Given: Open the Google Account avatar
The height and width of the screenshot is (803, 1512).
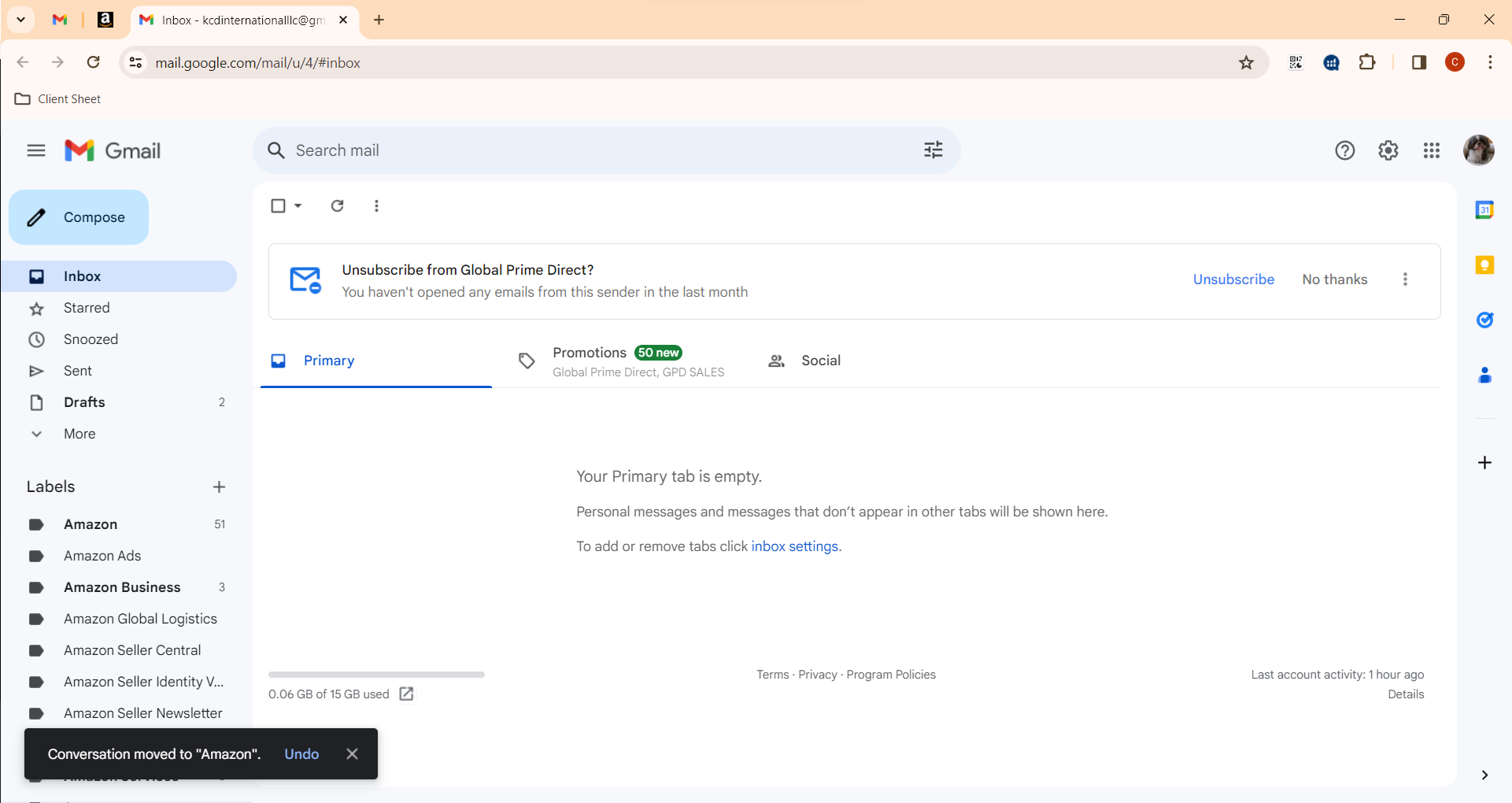Looking at the screenshot, I should pyautogui.click(x=1479, y=150).
